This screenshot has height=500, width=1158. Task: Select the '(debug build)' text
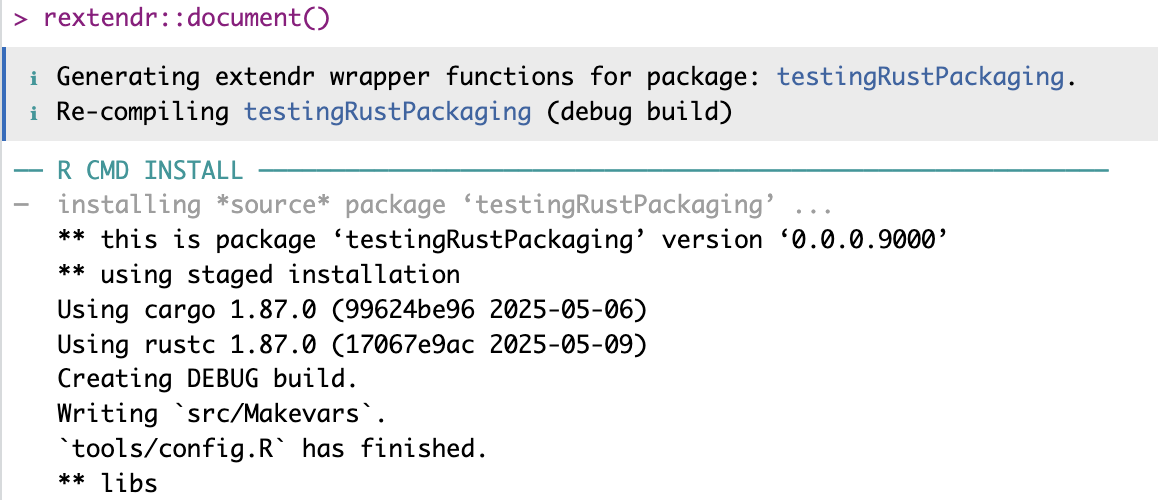(640, 111)
